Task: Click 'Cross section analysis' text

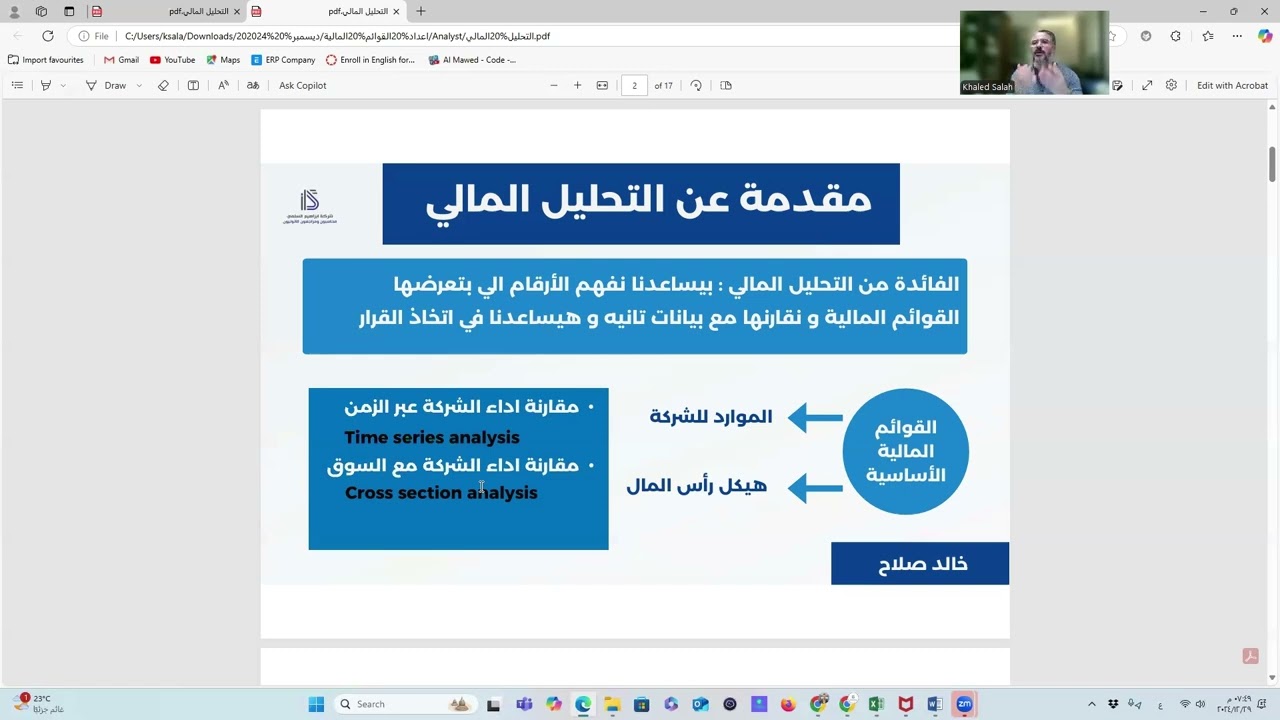Action: [441, 493]
